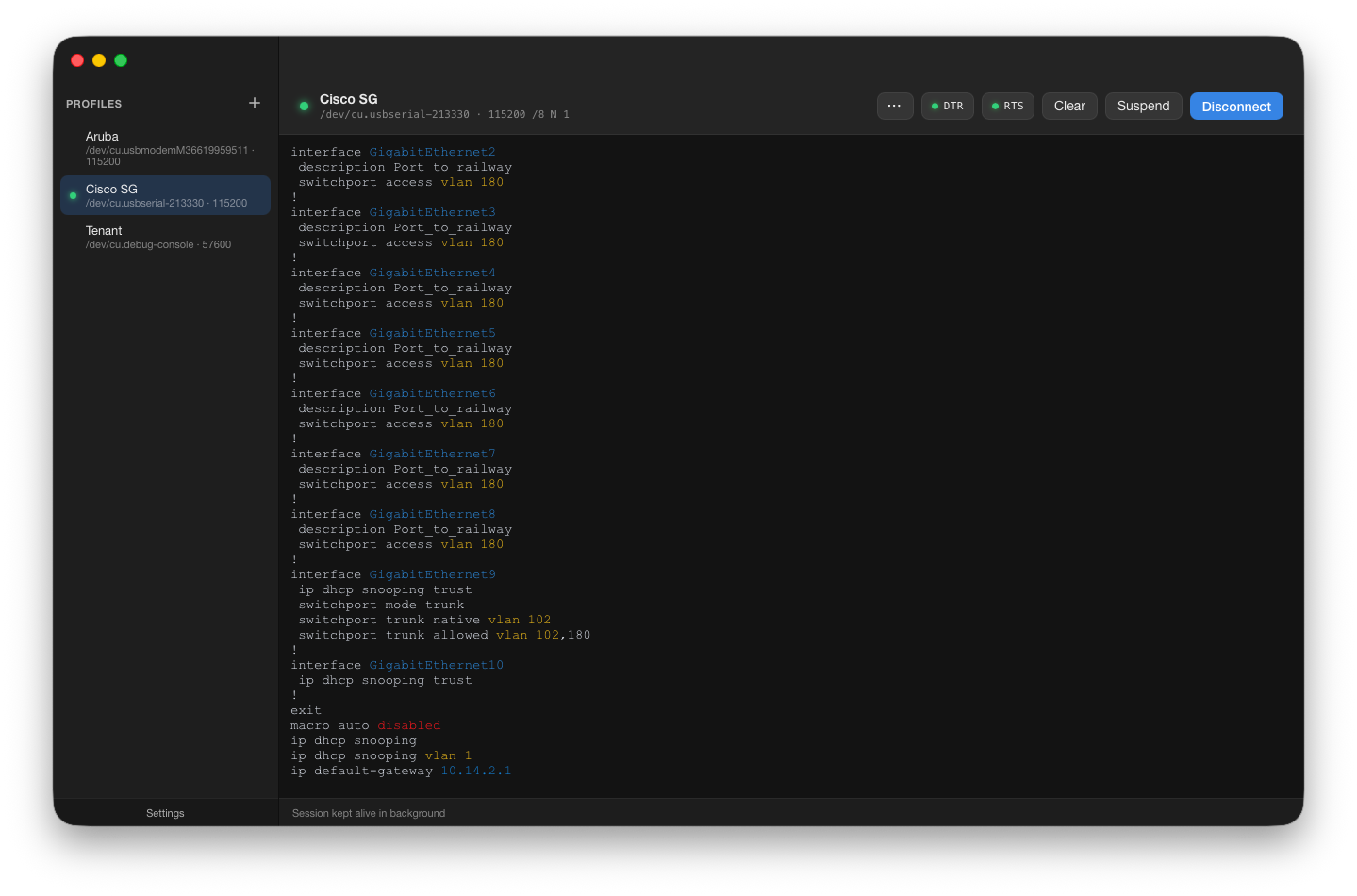This screenshot has width=1357, height=896.
Task: Select the GigabitEthernet9 interface text in terminal
Action: 432,573
